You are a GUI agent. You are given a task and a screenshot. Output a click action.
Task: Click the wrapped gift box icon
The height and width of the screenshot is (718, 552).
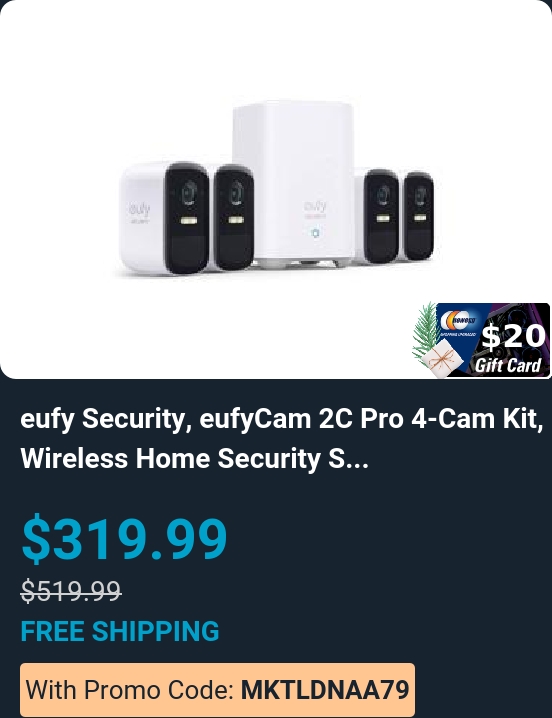click(x=442, y=360)
